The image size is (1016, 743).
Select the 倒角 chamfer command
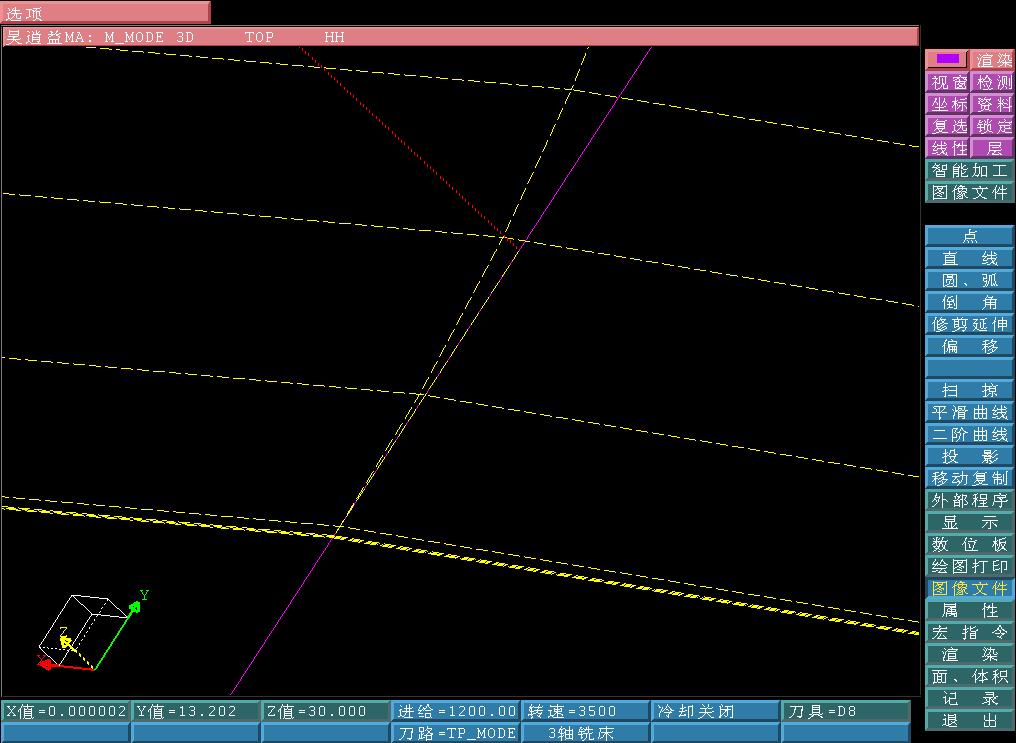click(x=970, y=302)
